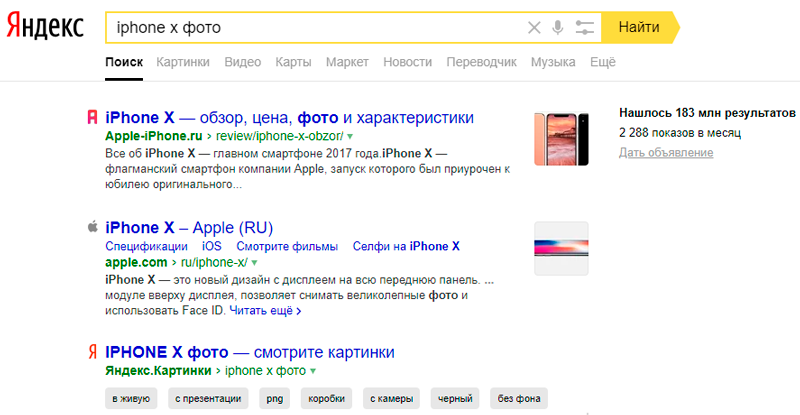Click the Яндекс logo
This screenshot has width=800, height=415.
(45, 27)
